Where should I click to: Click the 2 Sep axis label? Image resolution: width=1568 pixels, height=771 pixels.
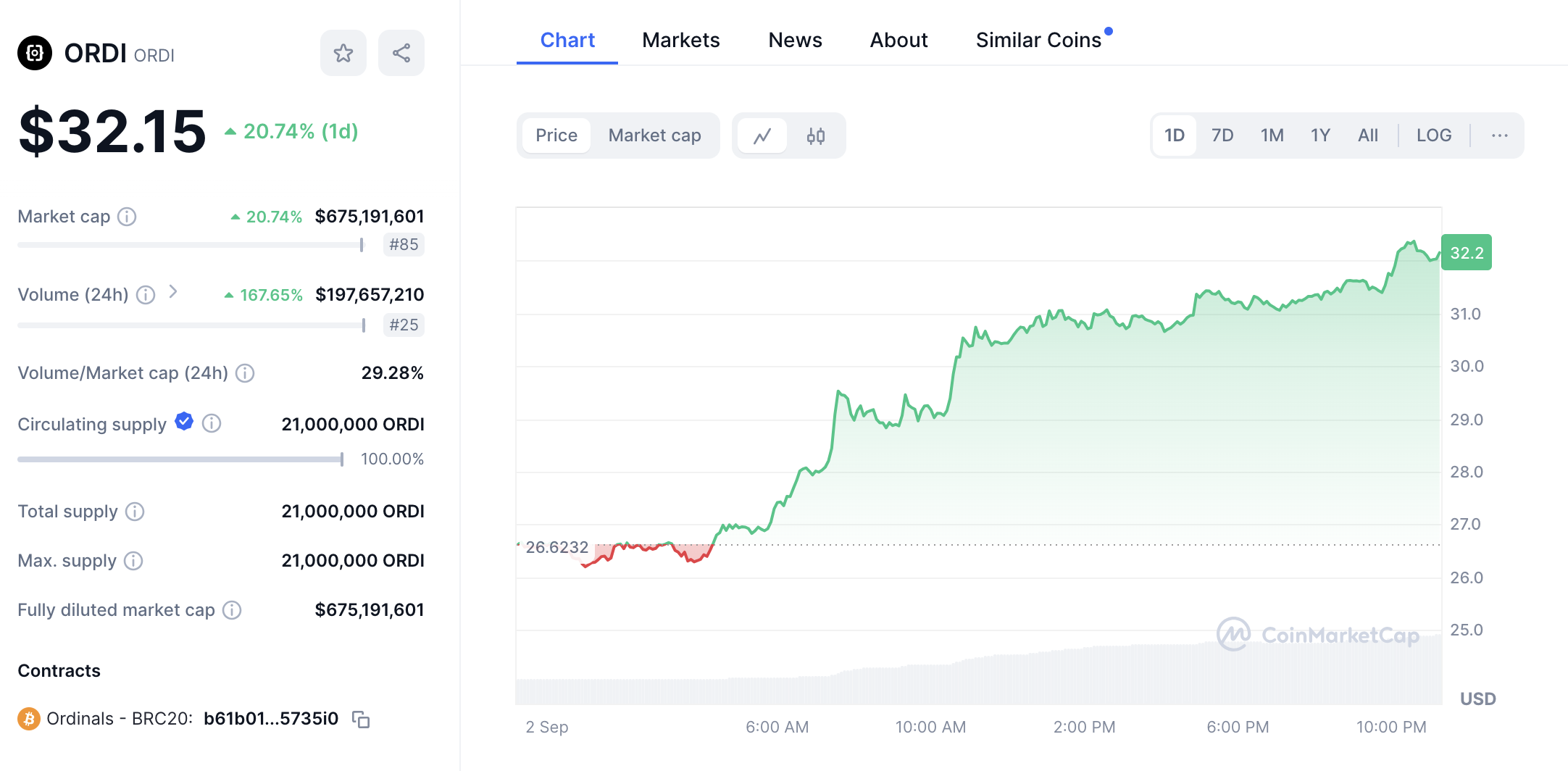coord(547,727)
